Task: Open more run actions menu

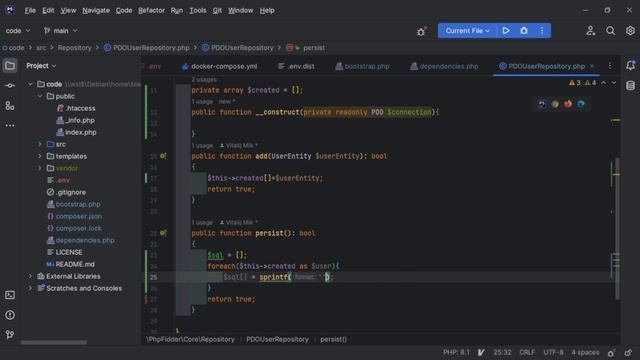Action: coord(542,31)
